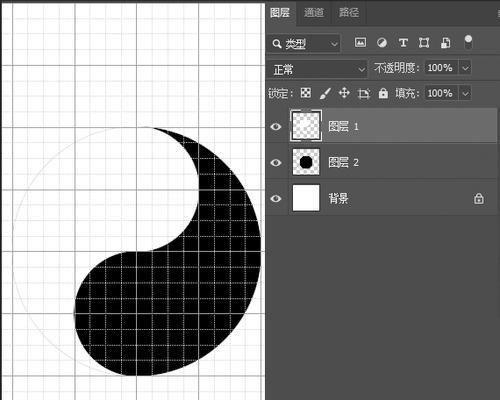Filter layers by pixel layer icon
This screenshot has height=400, width=500.
(x=360, y=42)
